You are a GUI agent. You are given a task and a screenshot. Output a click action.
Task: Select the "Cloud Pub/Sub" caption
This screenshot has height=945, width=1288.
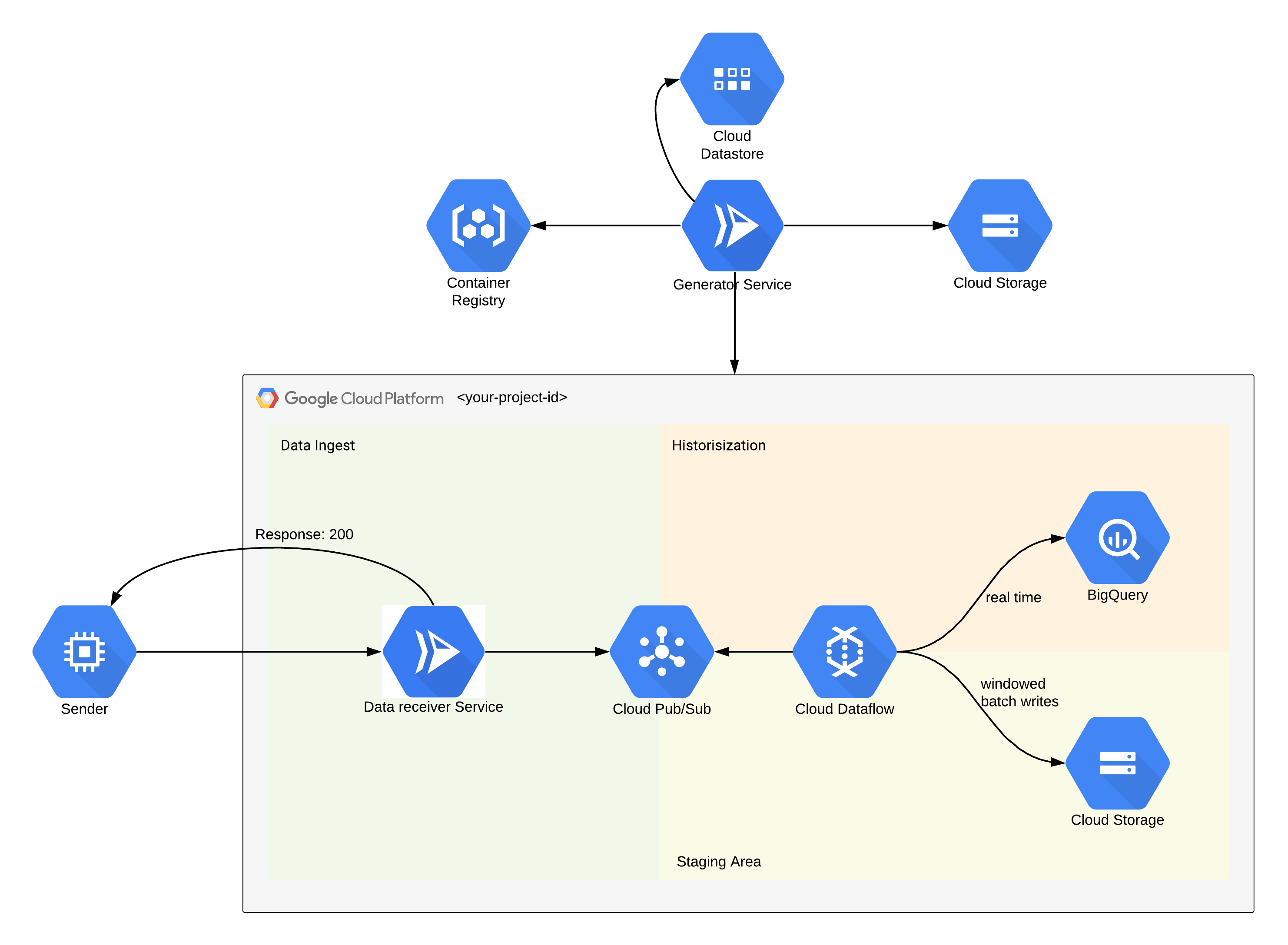[662, 709]
